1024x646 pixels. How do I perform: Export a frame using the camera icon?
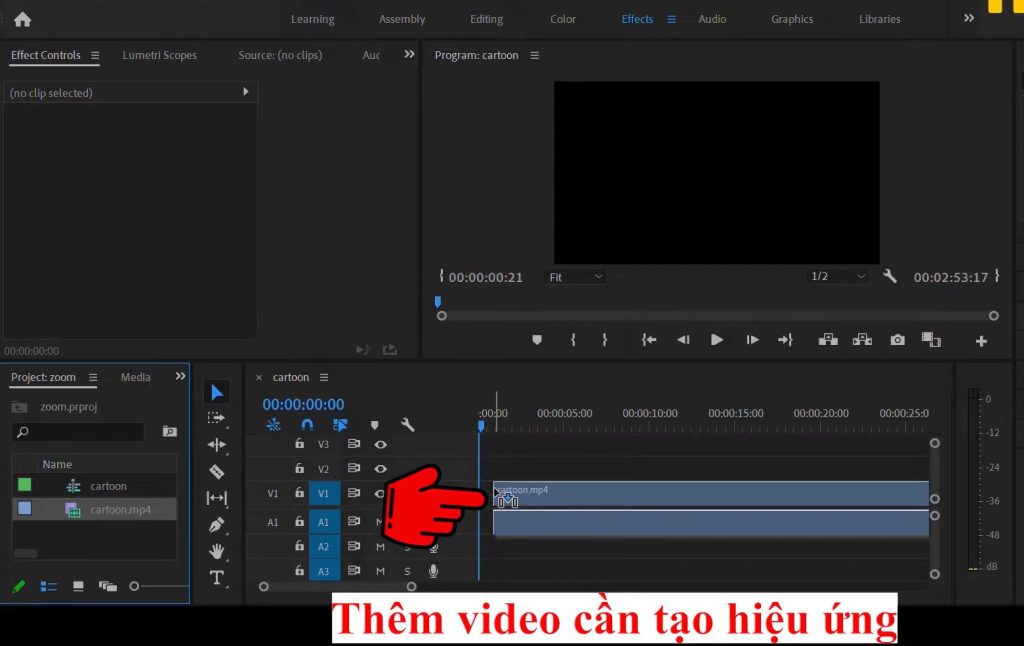click(x=897, y=339)
